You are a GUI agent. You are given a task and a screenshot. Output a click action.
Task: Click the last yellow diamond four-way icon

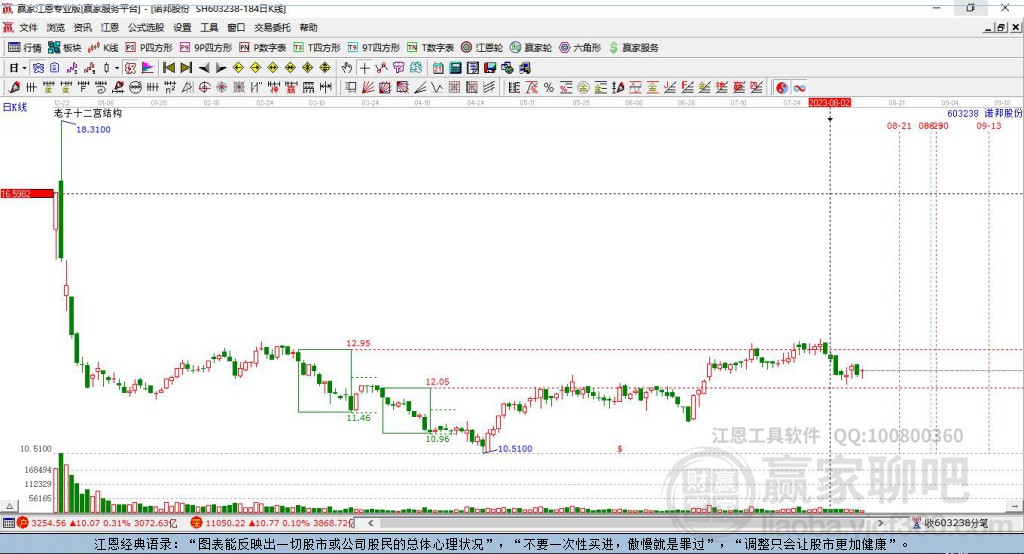(325, 68)
